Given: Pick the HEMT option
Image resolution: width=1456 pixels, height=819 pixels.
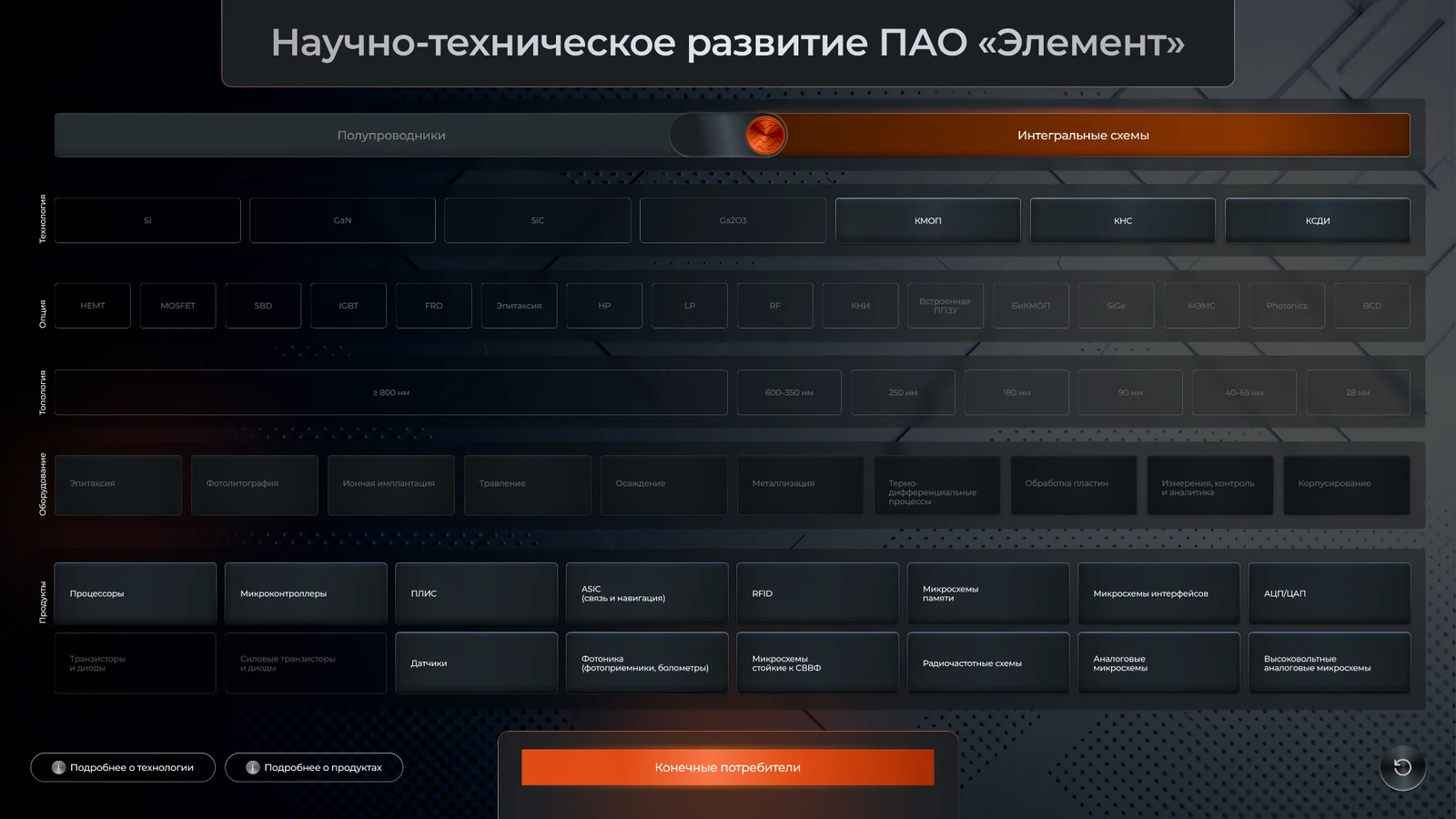Looking at the screenshot, I should coord(93,306).
